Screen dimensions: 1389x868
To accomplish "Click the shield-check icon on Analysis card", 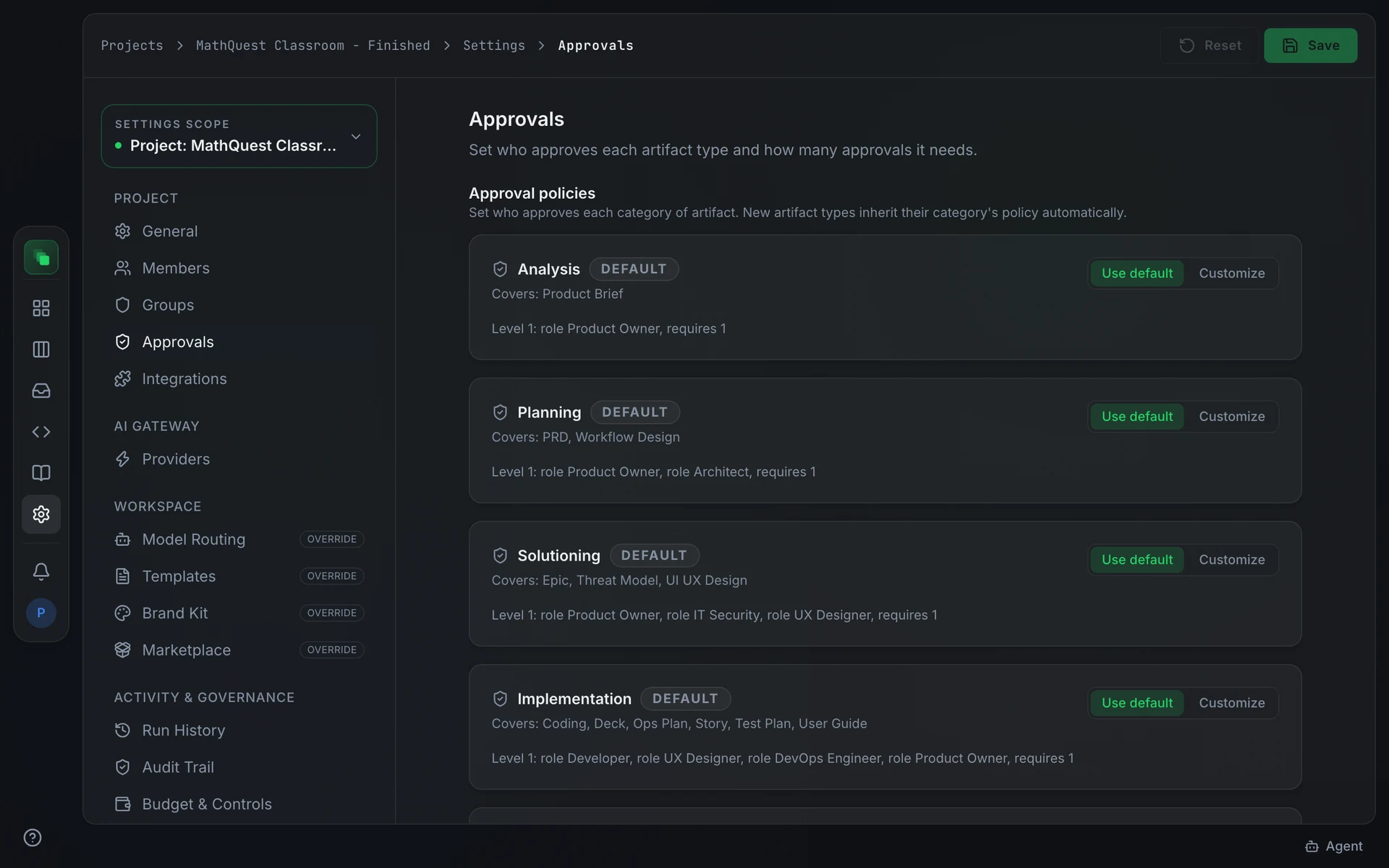I will click(x=500, y=269).
